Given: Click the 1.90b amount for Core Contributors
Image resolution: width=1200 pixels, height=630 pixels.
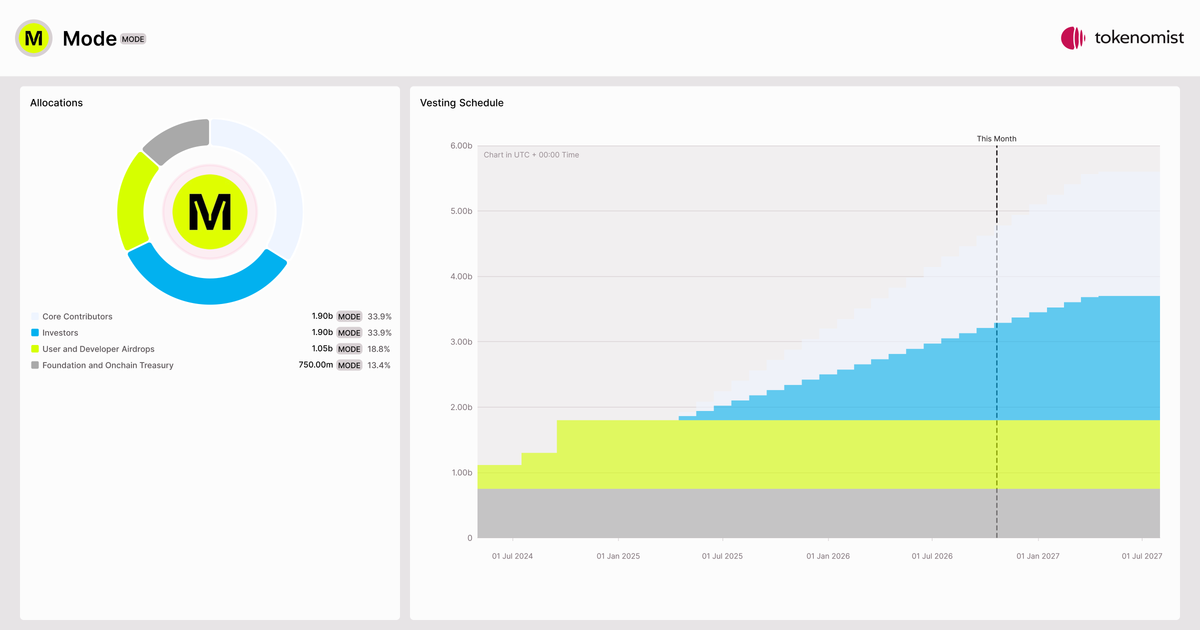Looking at the screenshot, I should point(321,317).
